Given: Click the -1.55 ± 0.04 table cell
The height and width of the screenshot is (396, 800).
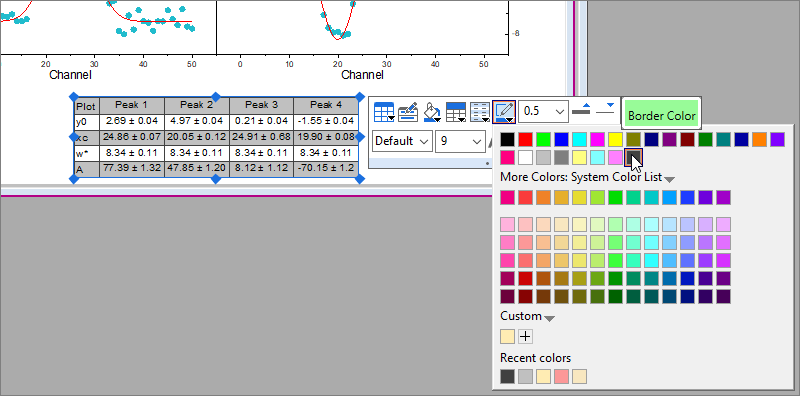Looking at the screenshot, I should (326, 121).
